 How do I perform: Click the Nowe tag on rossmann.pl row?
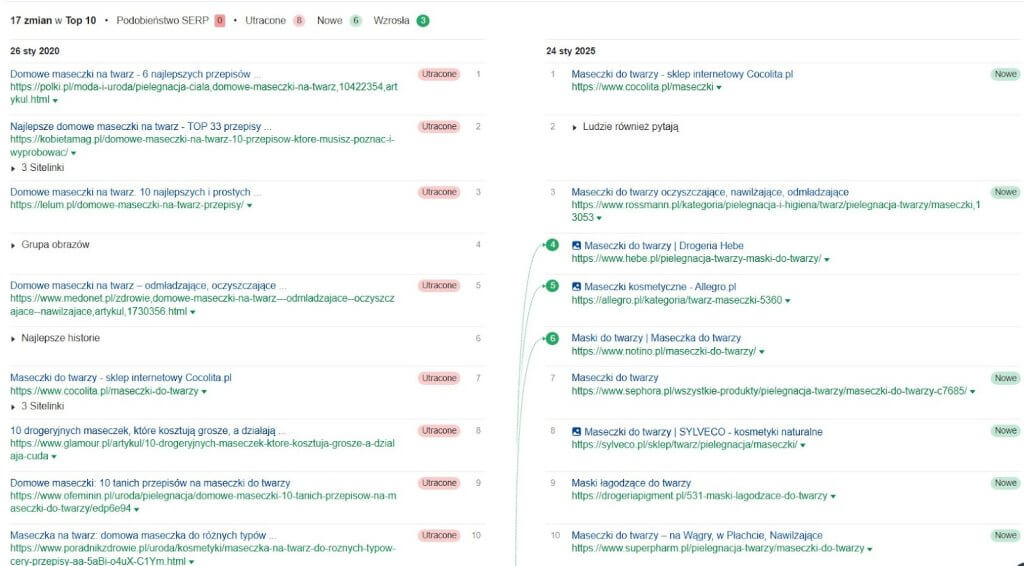(1006, 192)
